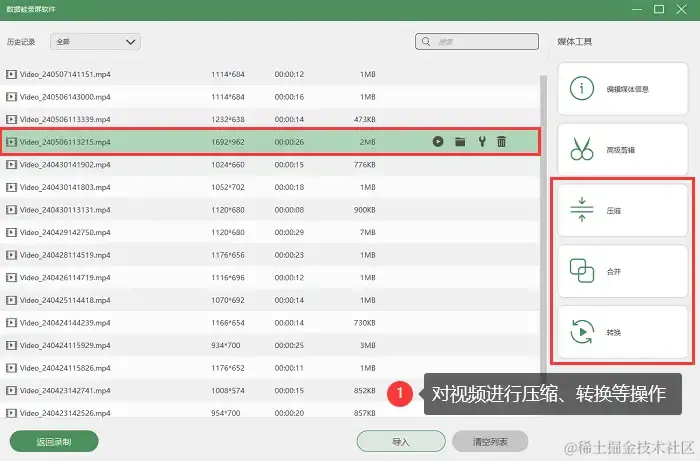Open the 合并 merge tool
Viewport: 700px width, 461px height.
pos(623,271)
